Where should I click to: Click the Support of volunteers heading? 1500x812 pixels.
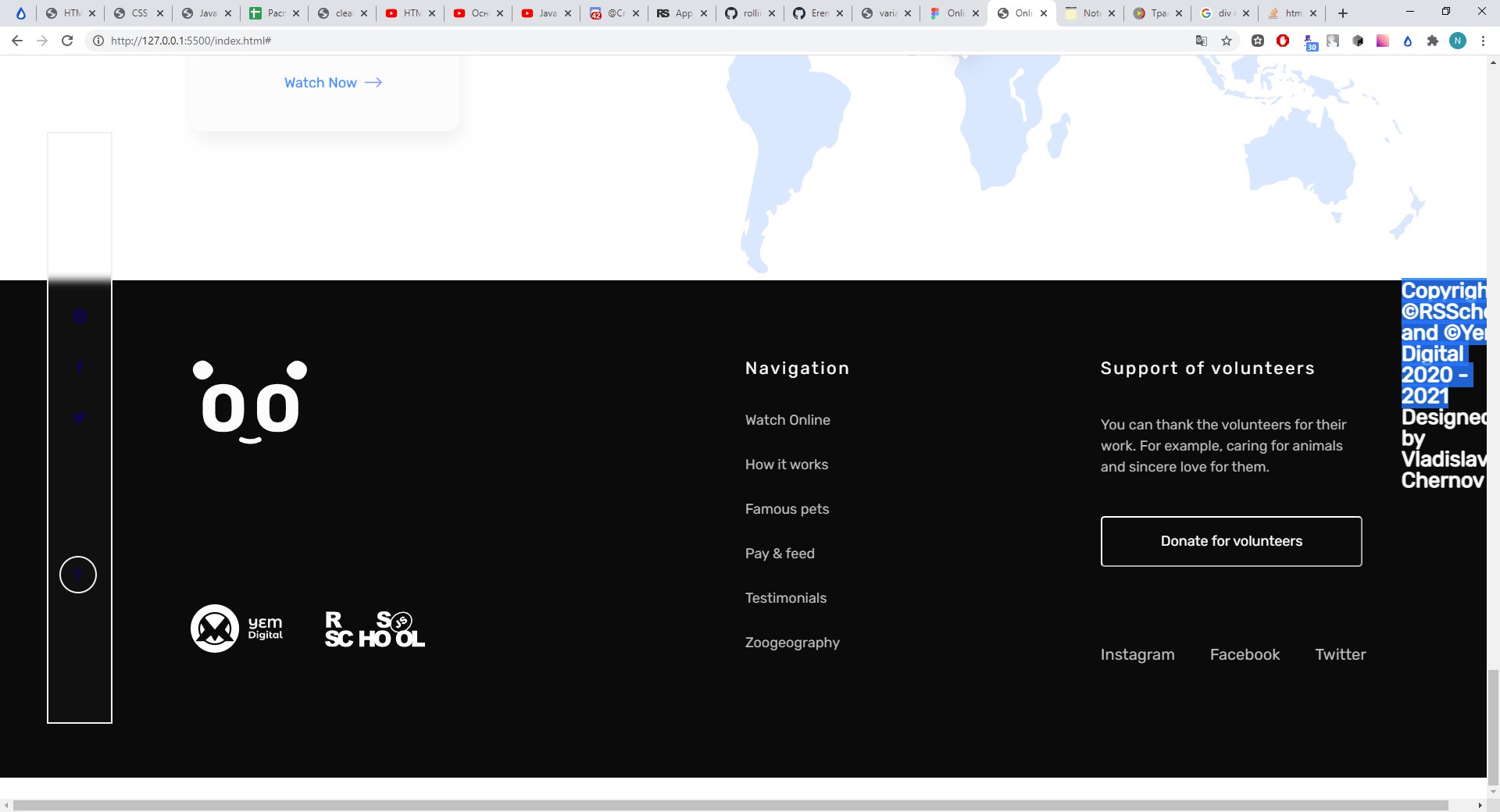tap(1207, 369)
